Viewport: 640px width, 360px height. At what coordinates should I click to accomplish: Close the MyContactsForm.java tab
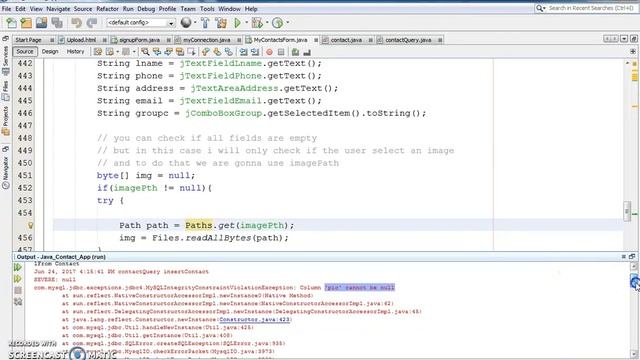coord(316,40)
